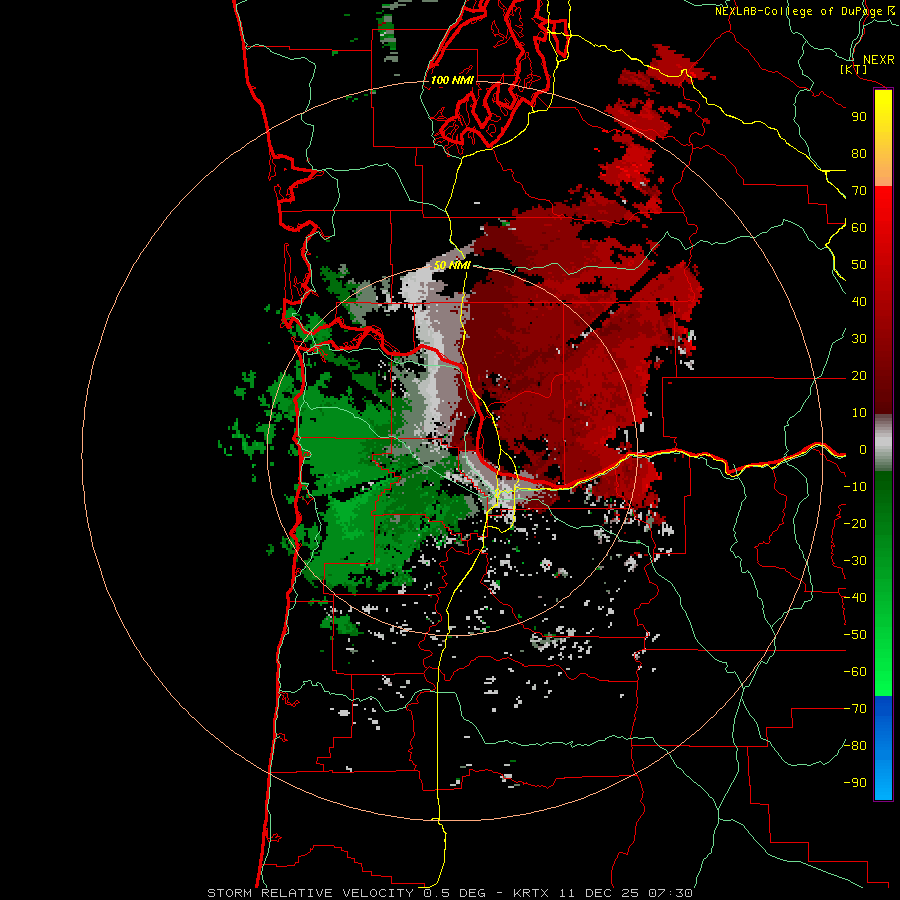Click the 80 value on the velocity scale
The image size is (900, 900).
tap(859, 154)
